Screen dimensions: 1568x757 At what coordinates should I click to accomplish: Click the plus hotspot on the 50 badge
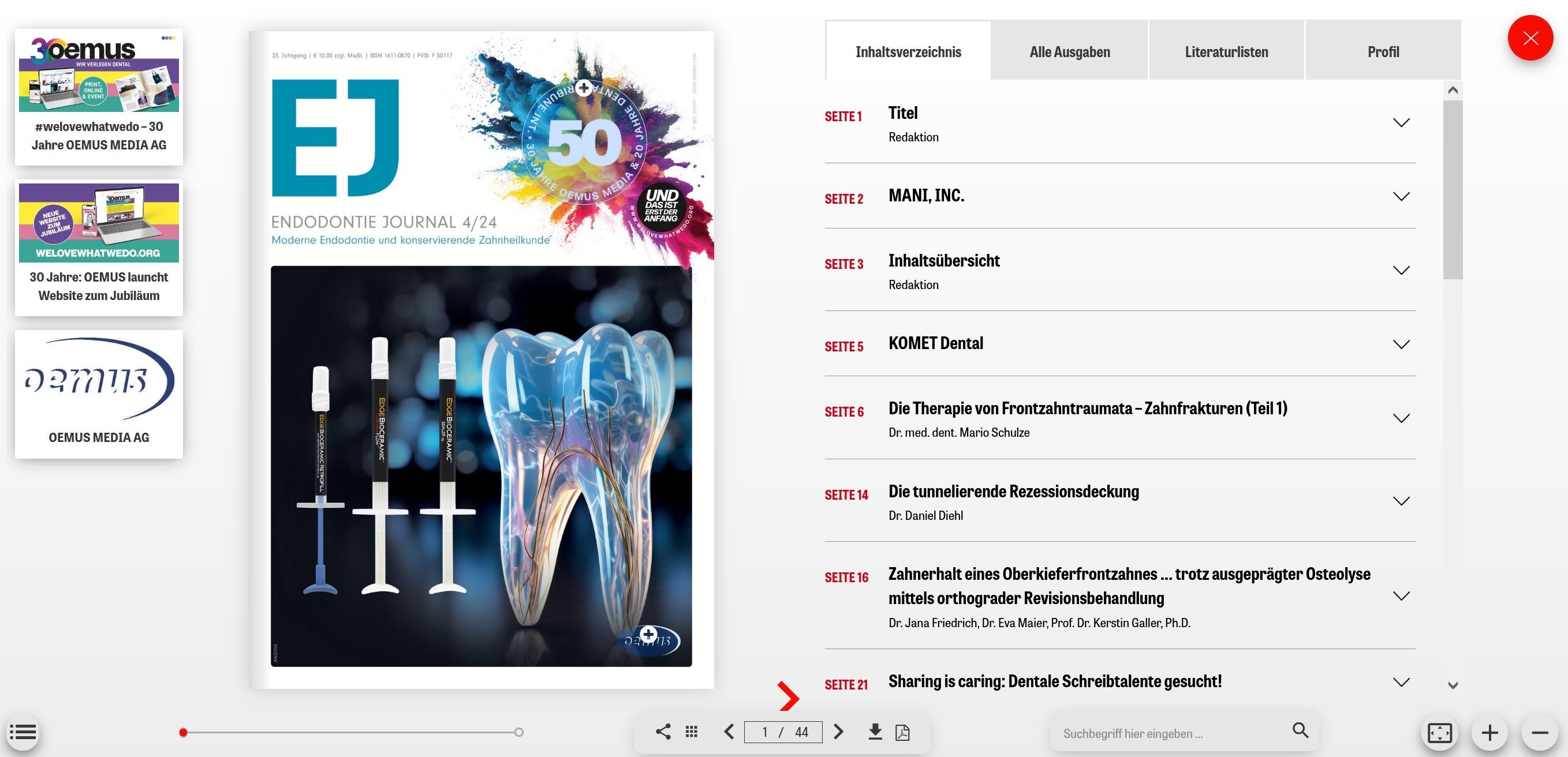tap(584, 88)
